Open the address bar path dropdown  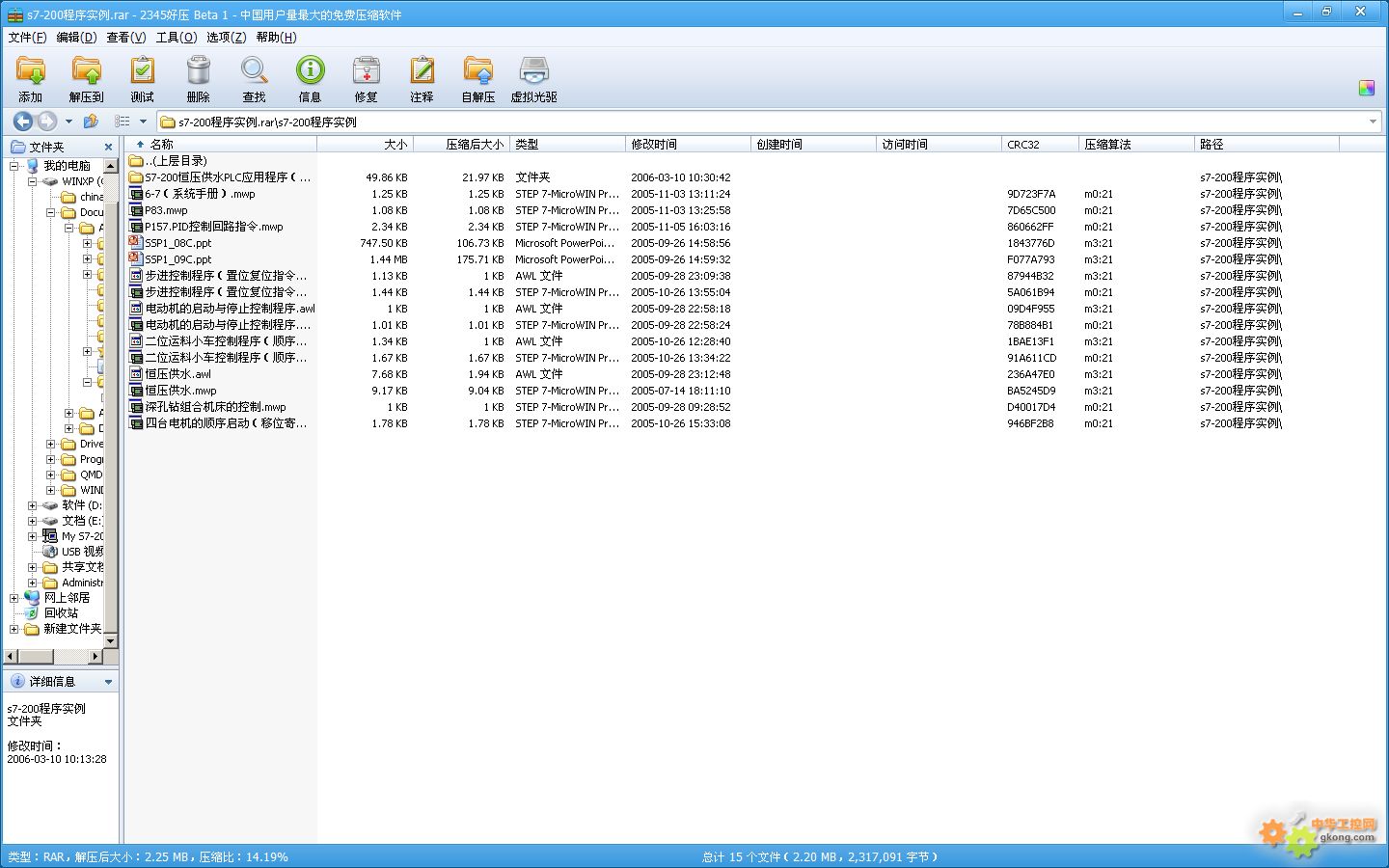pos(1373,122)
